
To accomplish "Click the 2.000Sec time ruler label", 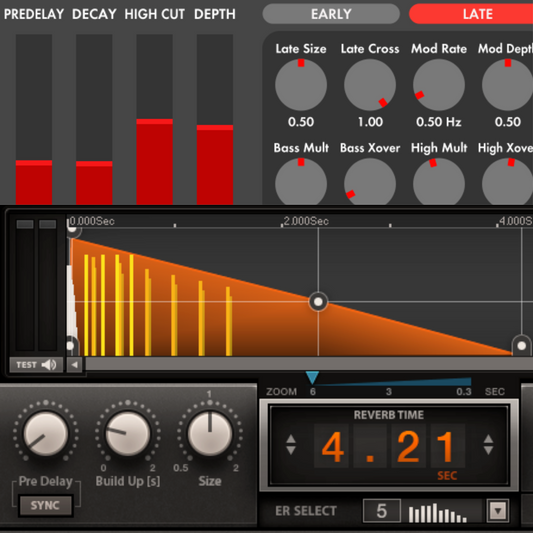I will (306, 221).
